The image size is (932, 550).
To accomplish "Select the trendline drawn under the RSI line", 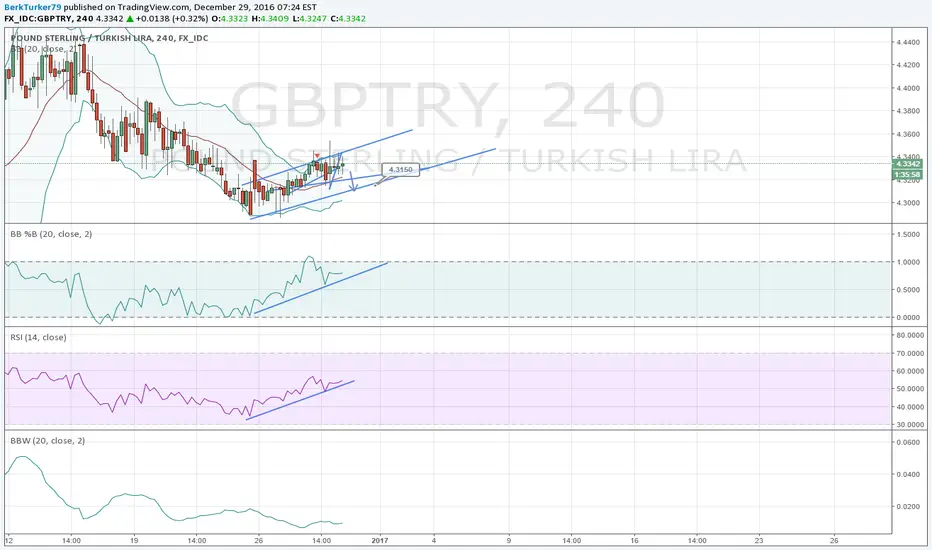I will point(300,400).
